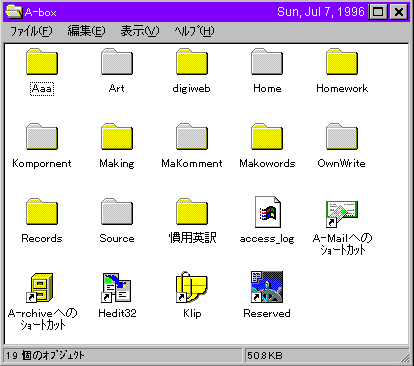Viewport: 414px width, 366px height.
Task: Click the A-rchiveへのショートカット label
Action: (42, 319)
